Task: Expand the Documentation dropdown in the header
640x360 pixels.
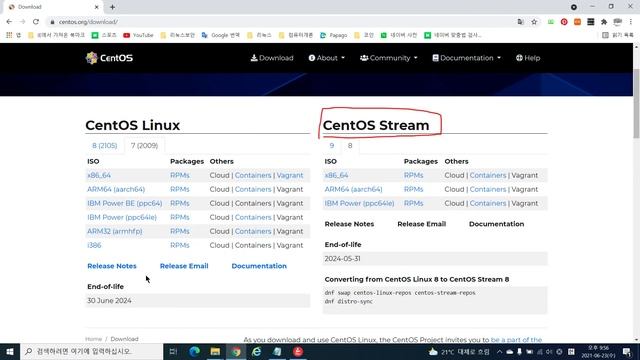Action: (x=467, y=58)
